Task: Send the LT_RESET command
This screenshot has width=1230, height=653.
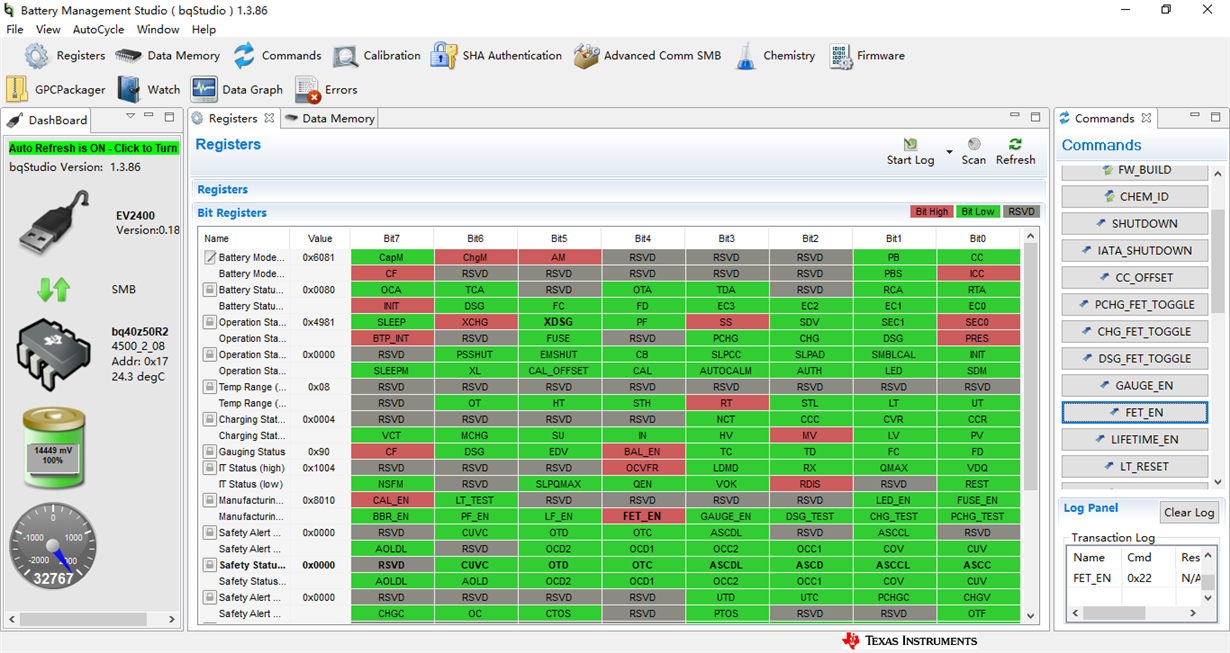Action: point(1136,466)
